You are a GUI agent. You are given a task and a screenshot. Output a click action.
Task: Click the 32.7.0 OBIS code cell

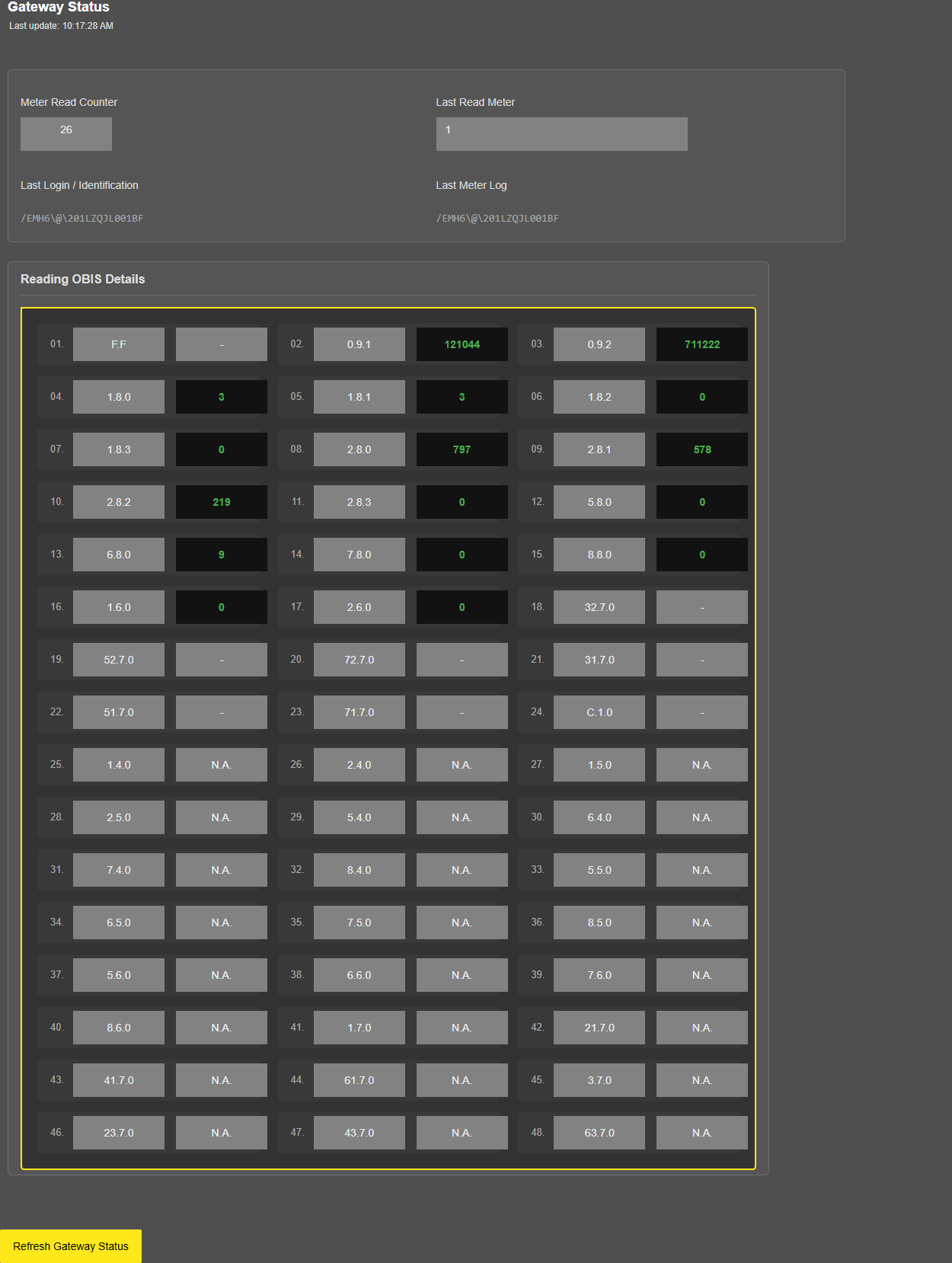[599, 607]
